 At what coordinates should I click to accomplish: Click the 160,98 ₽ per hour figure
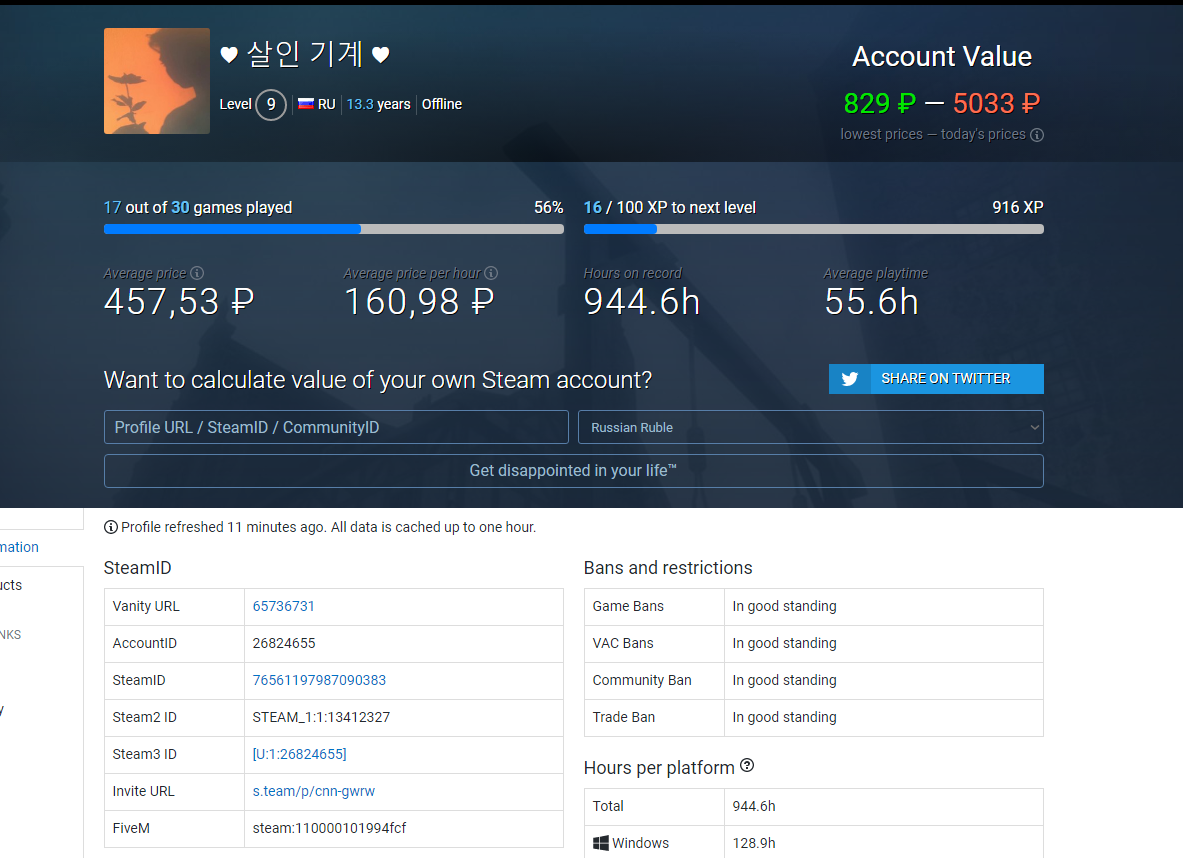click(x=419, y=303)
